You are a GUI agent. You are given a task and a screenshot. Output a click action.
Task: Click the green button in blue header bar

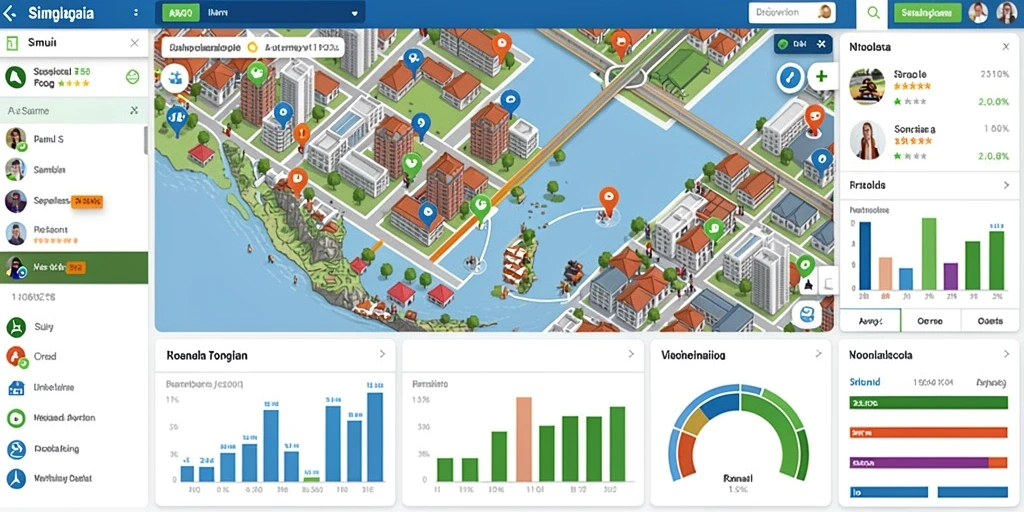click(x=179, y=13)
